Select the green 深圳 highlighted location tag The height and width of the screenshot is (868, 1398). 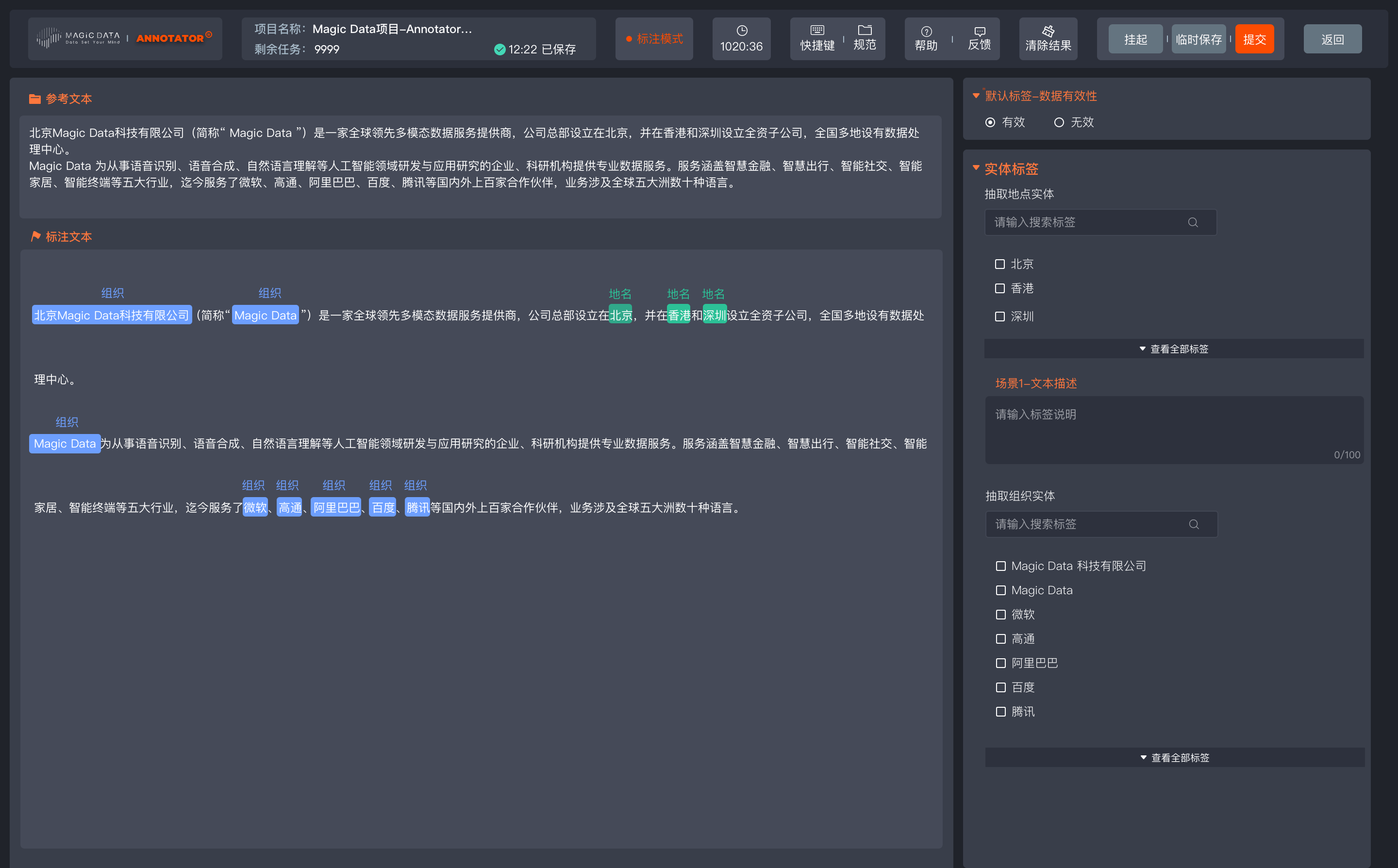(x=714, y=315)
